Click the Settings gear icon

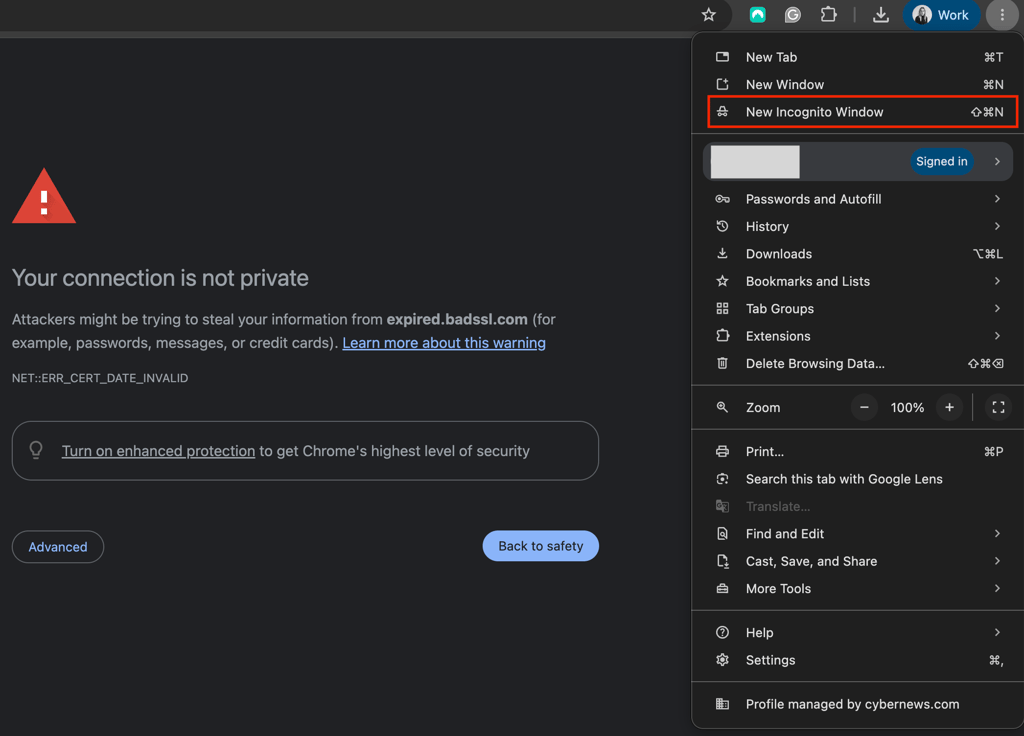pos(722,660)
